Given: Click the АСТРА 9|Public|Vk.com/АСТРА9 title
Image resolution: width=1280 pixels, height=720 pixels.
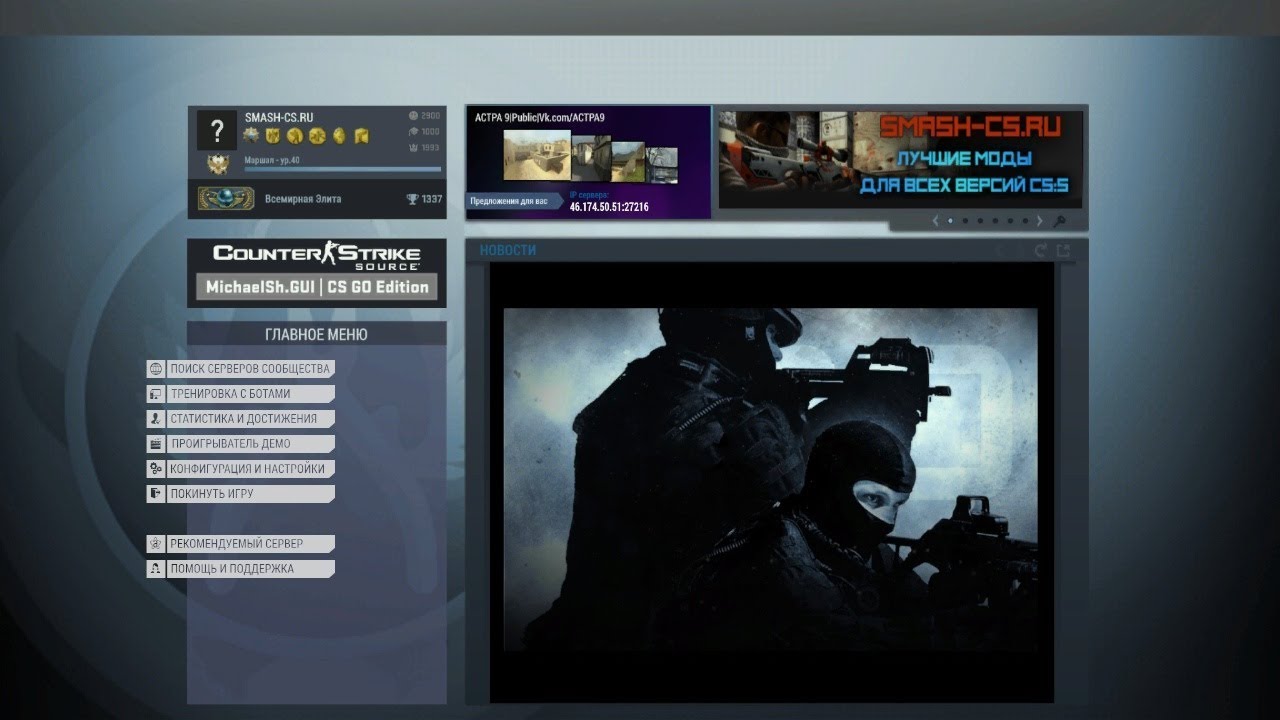Looking at the screenshot, I should tap(540, 118).
